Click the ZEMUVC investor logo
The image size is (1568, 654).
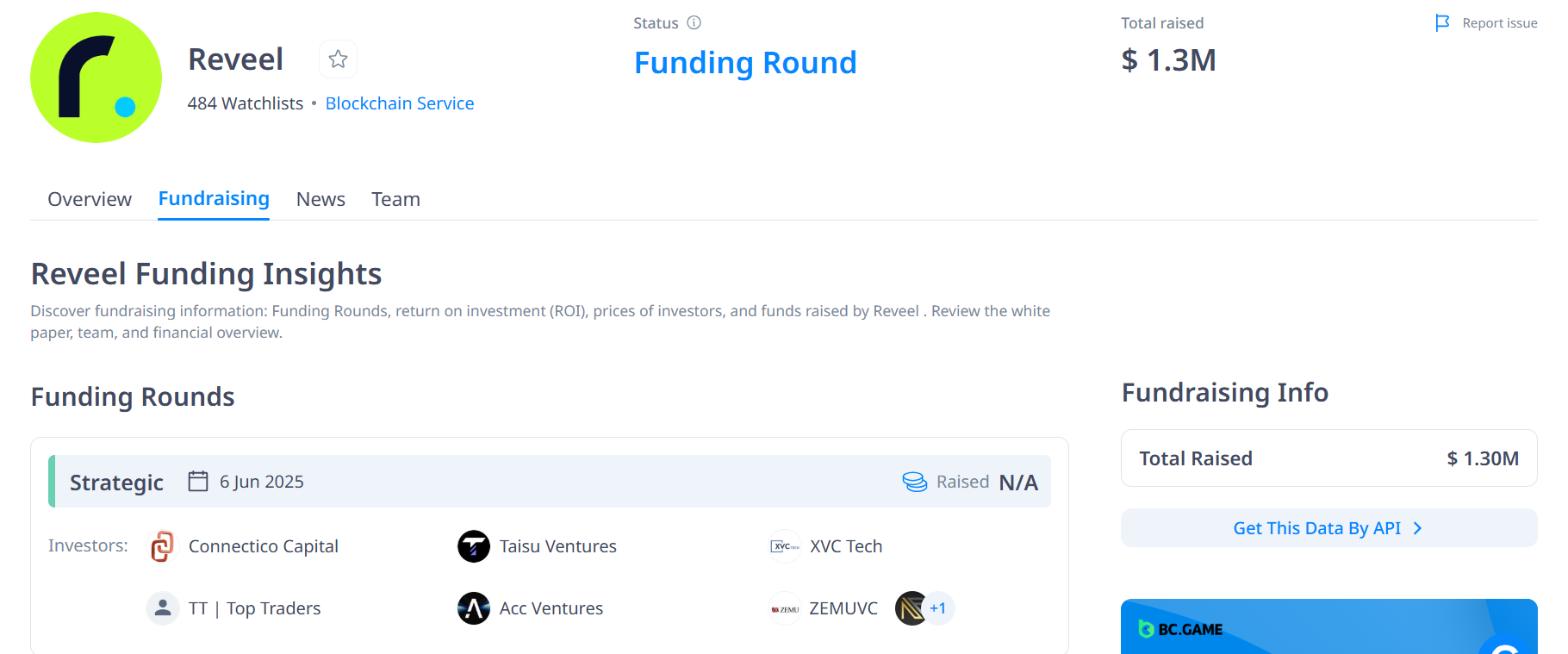784,608
